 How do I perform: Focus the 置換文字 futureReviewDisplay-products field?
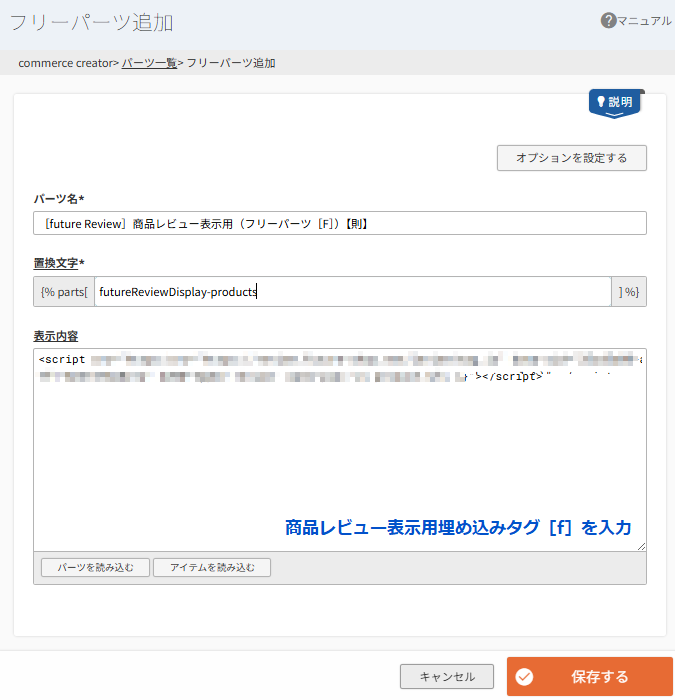point(353,292)
